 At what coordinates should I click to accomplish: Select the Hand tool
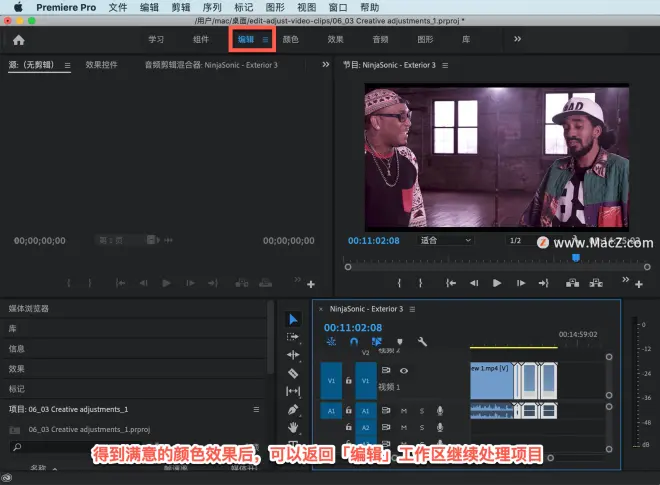293,428
